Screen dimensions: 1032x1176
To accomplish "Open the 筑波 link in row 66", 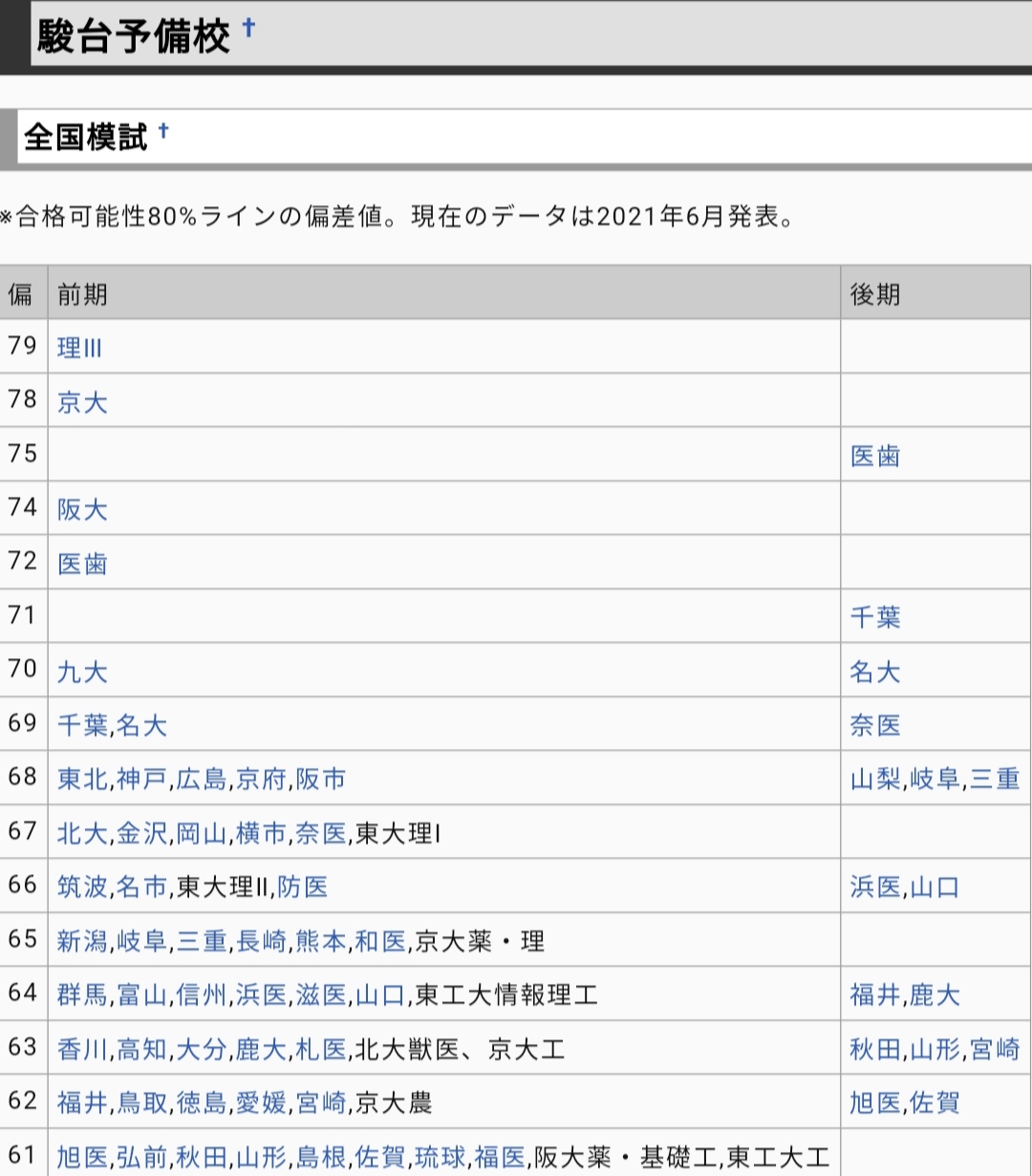I will [x=82, y=887].
